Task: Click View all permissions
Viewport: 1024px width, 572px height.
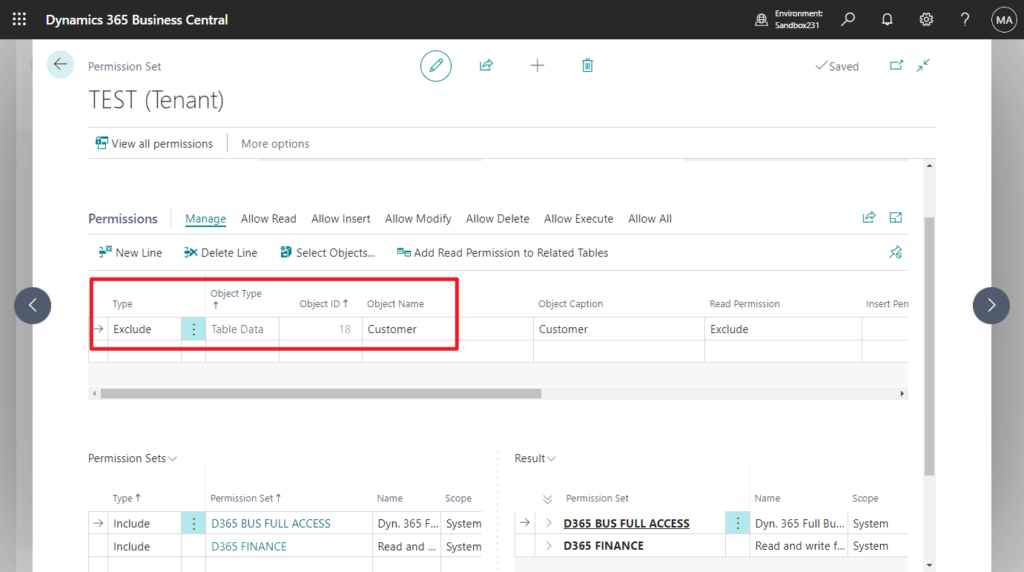Action: coord(154,144)
